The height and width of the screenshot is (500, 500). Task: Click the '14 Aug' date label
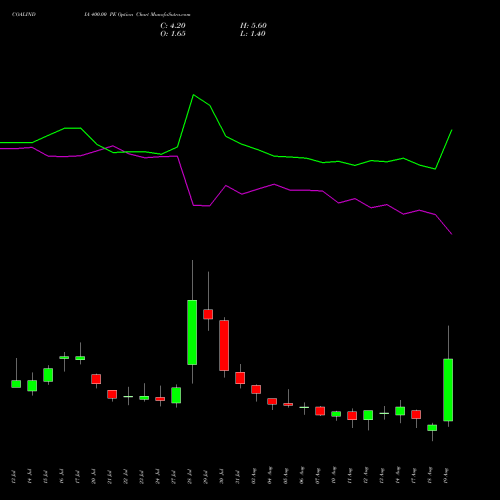[x=398, y=476]
